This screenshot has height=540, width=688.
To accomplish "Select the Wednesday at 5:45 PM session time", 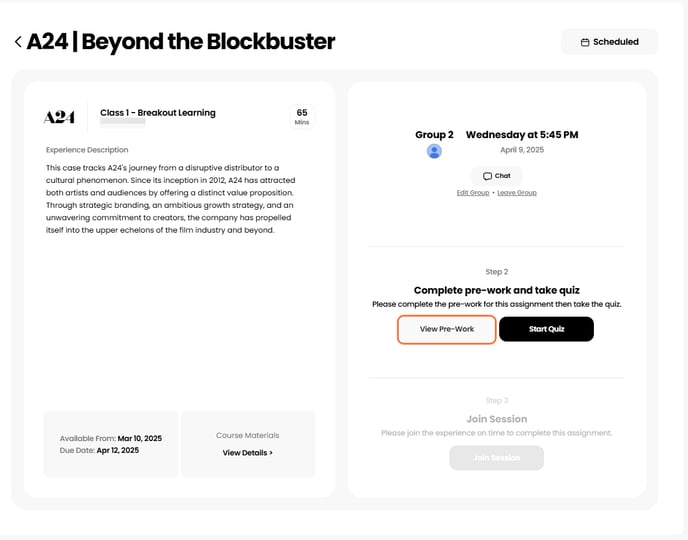I will pos(522,135).
